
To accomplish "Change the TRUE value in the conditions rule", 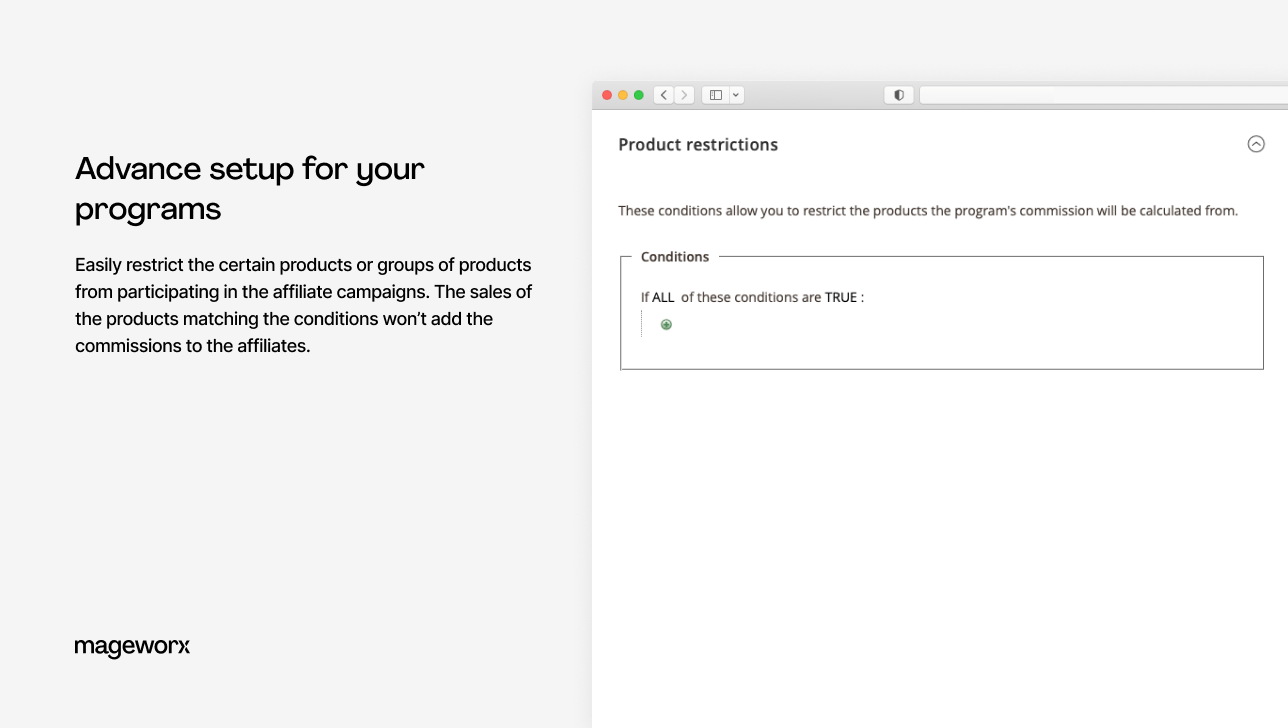I will pos(841,297).
